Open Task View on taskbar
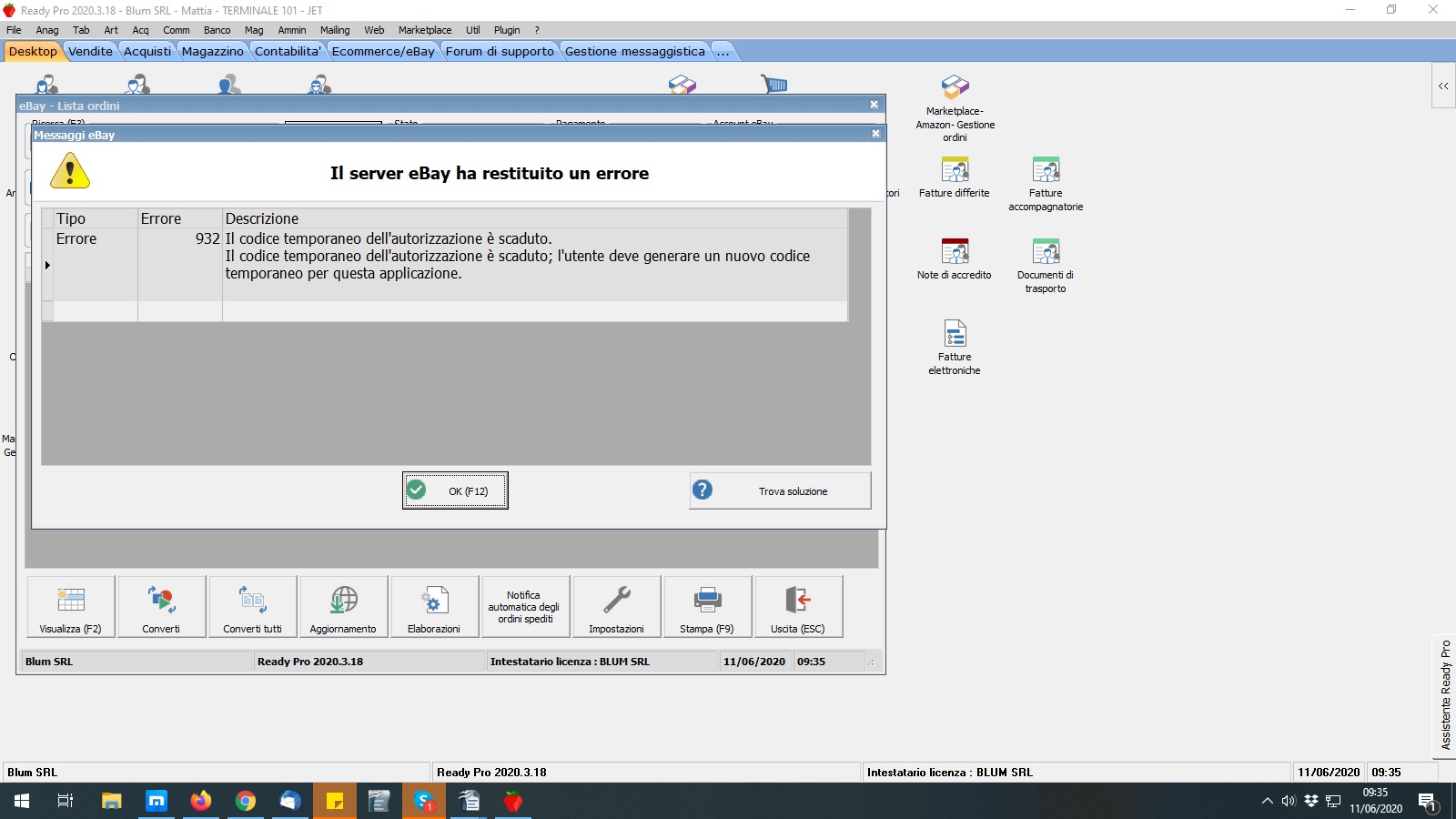Screen dimensions: 1456x819 pos(66,801)
